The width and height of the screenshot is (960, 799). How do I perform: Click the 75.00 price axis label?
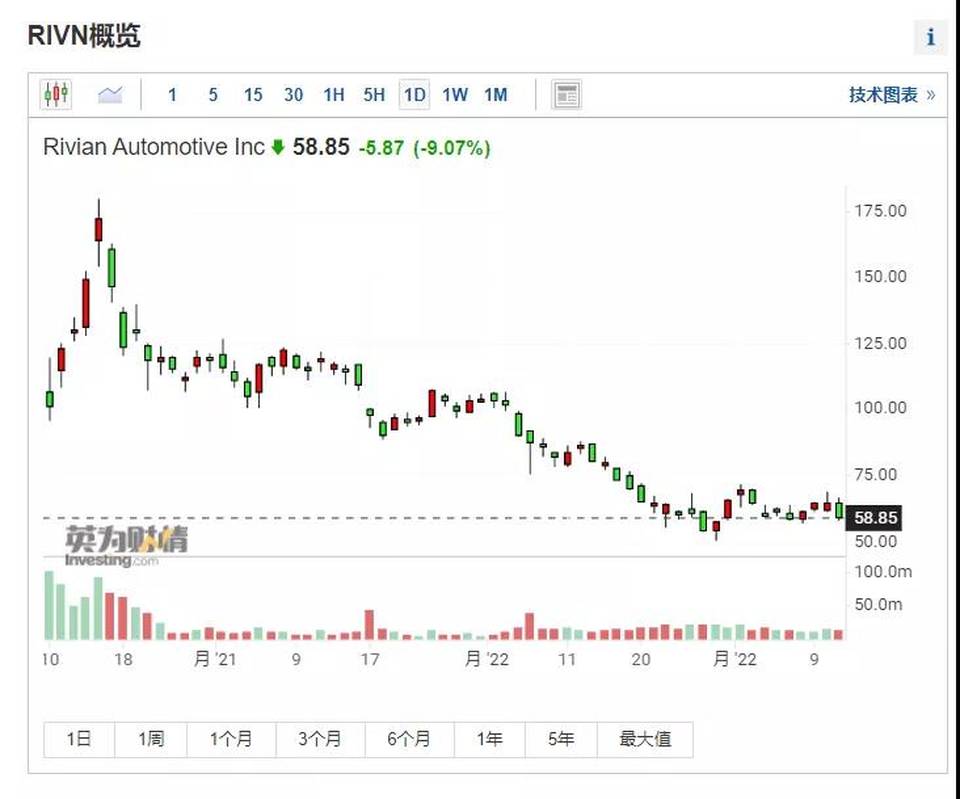click(876, 475)
